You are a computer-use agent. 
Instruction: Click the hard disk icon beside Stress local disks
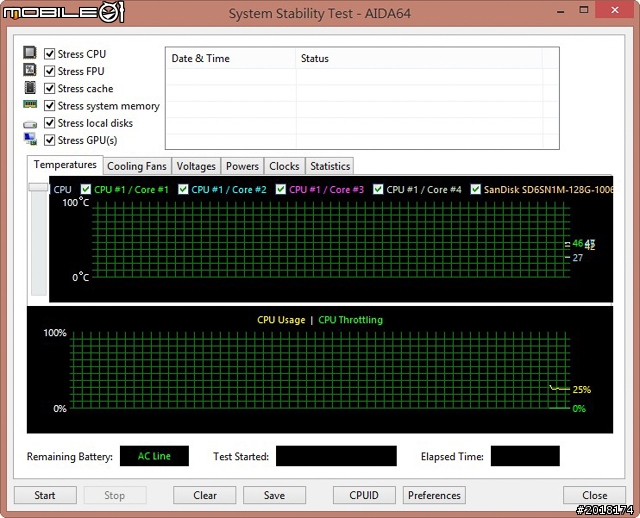coord(30,124)
